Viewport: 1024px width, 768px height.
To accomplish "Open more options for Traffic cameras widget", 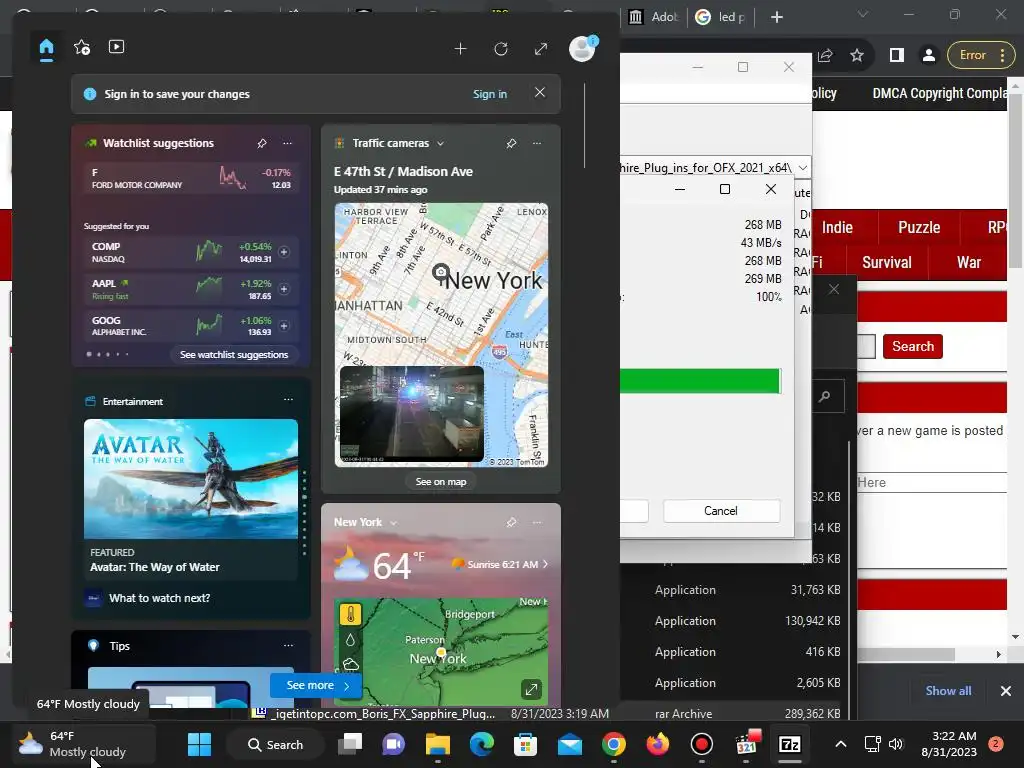I will coord(537,143).
